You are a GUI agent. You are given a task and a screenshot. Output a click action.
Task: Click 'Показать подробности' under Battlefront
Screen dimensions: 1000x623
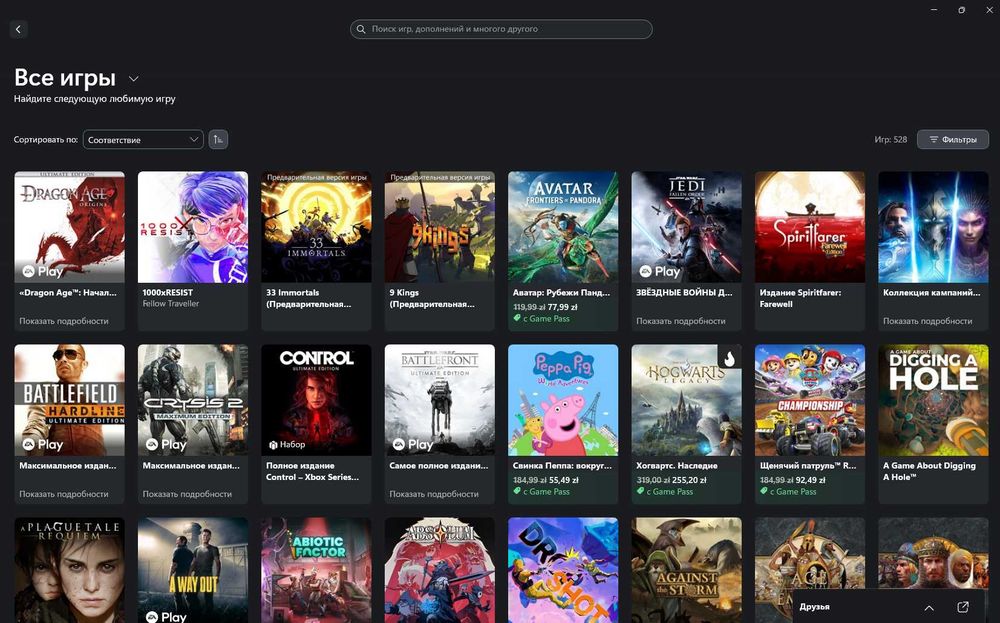point(434,494)
